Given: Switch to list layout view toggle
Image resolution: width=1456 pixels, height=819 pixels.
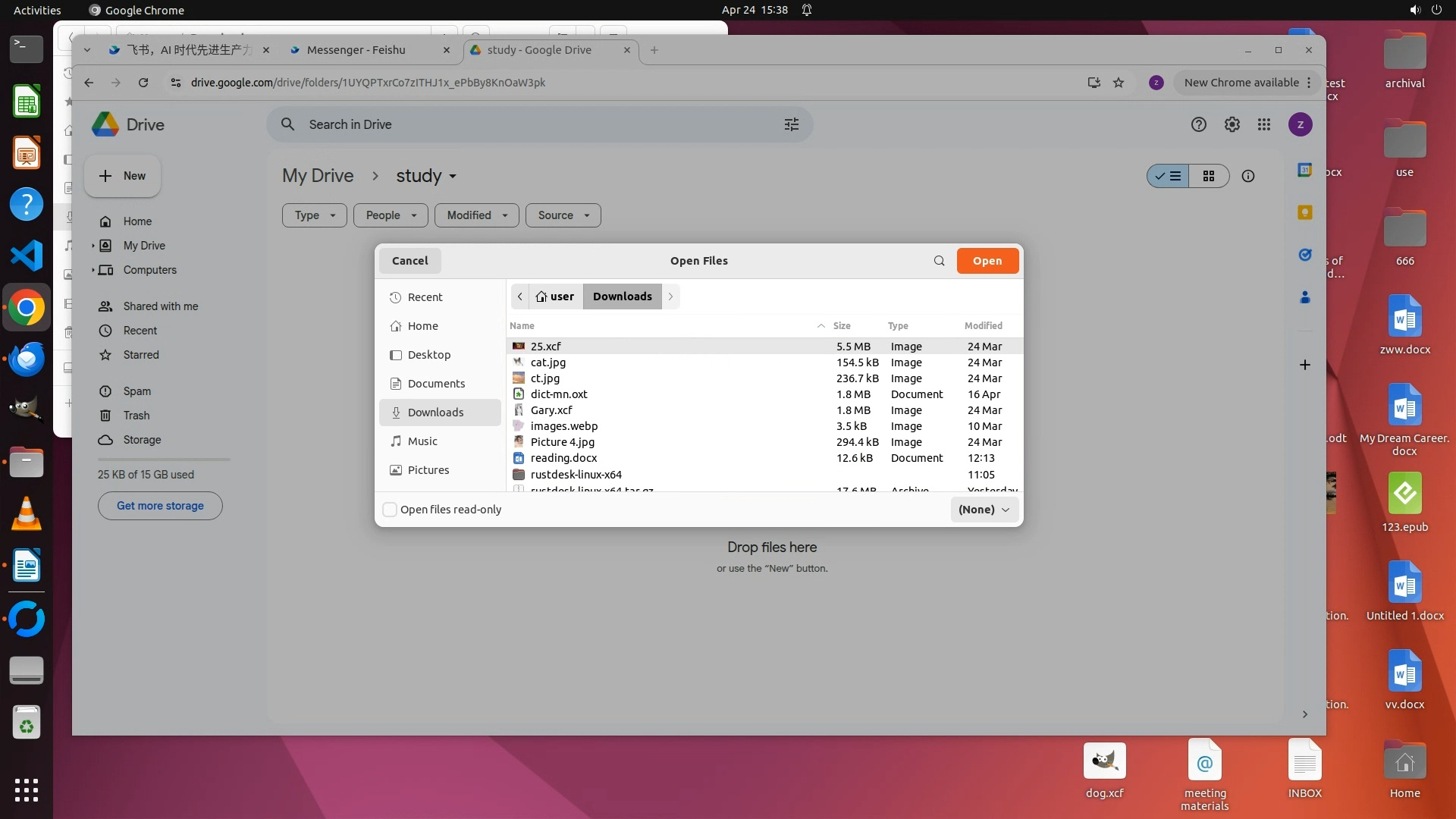Looking at the screenshot, I should [x=1168, y=176].
